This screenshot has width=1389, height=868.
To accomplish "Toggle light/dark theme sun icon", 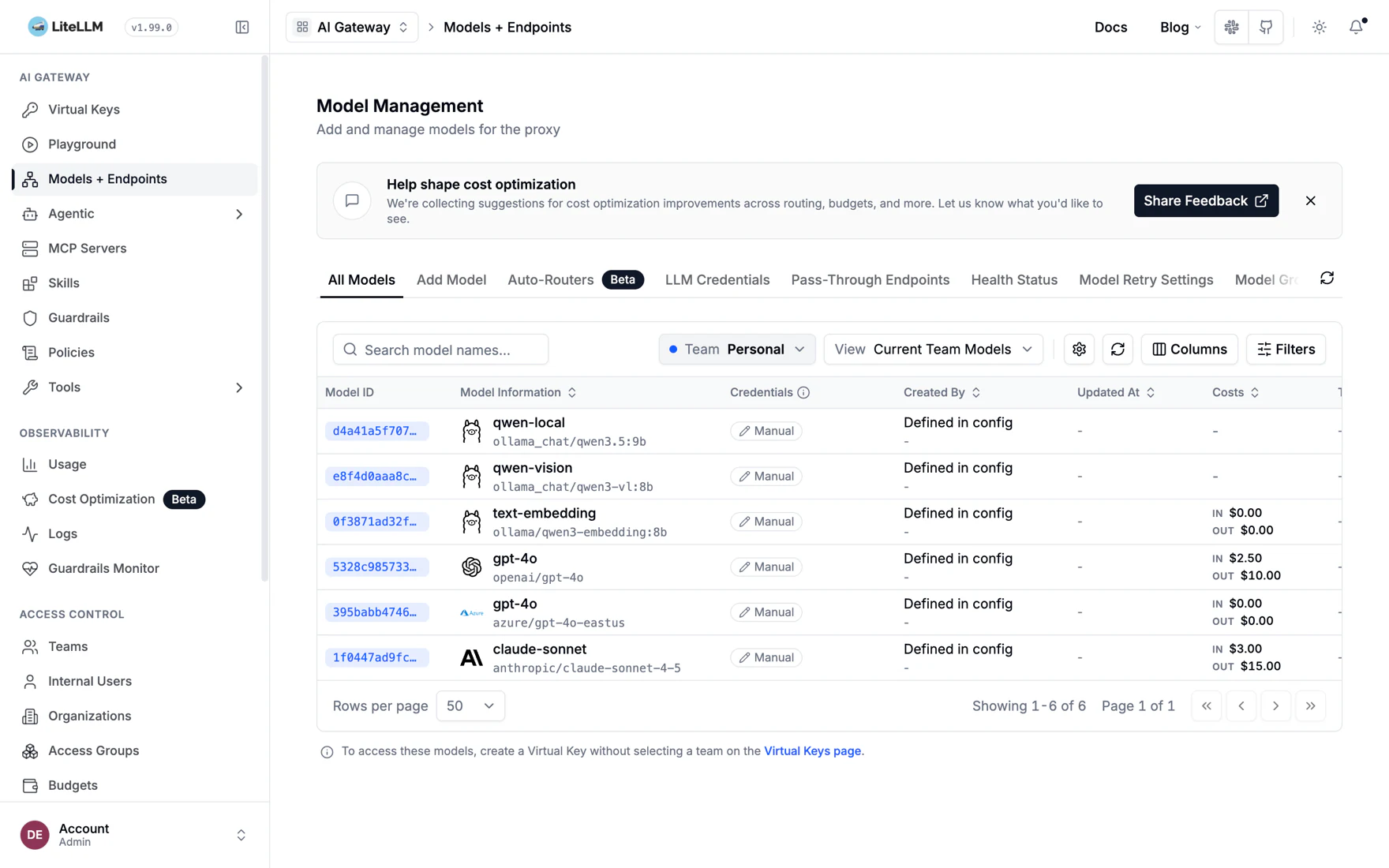I will [1320, 27].
